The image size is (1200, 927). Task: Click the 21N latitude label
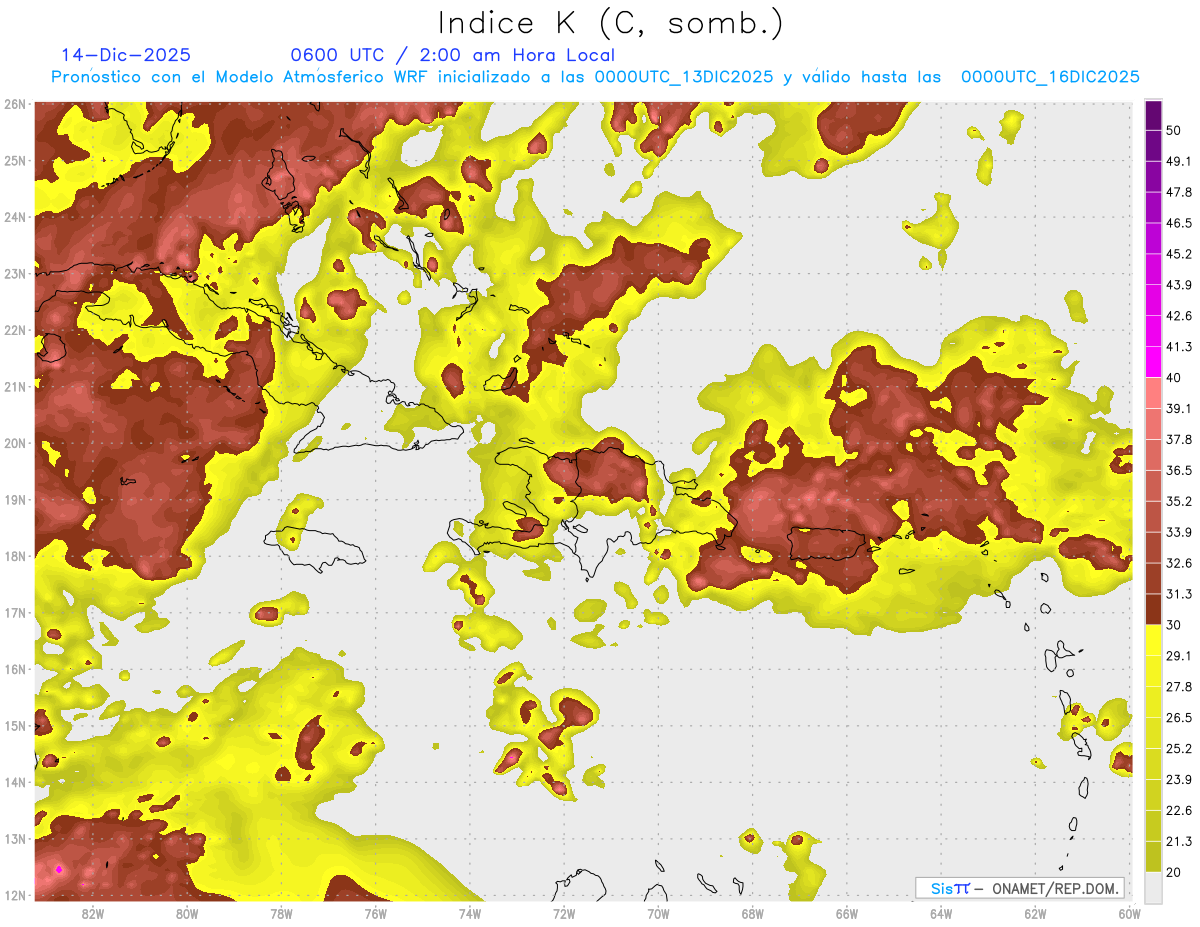pos(15,386)
